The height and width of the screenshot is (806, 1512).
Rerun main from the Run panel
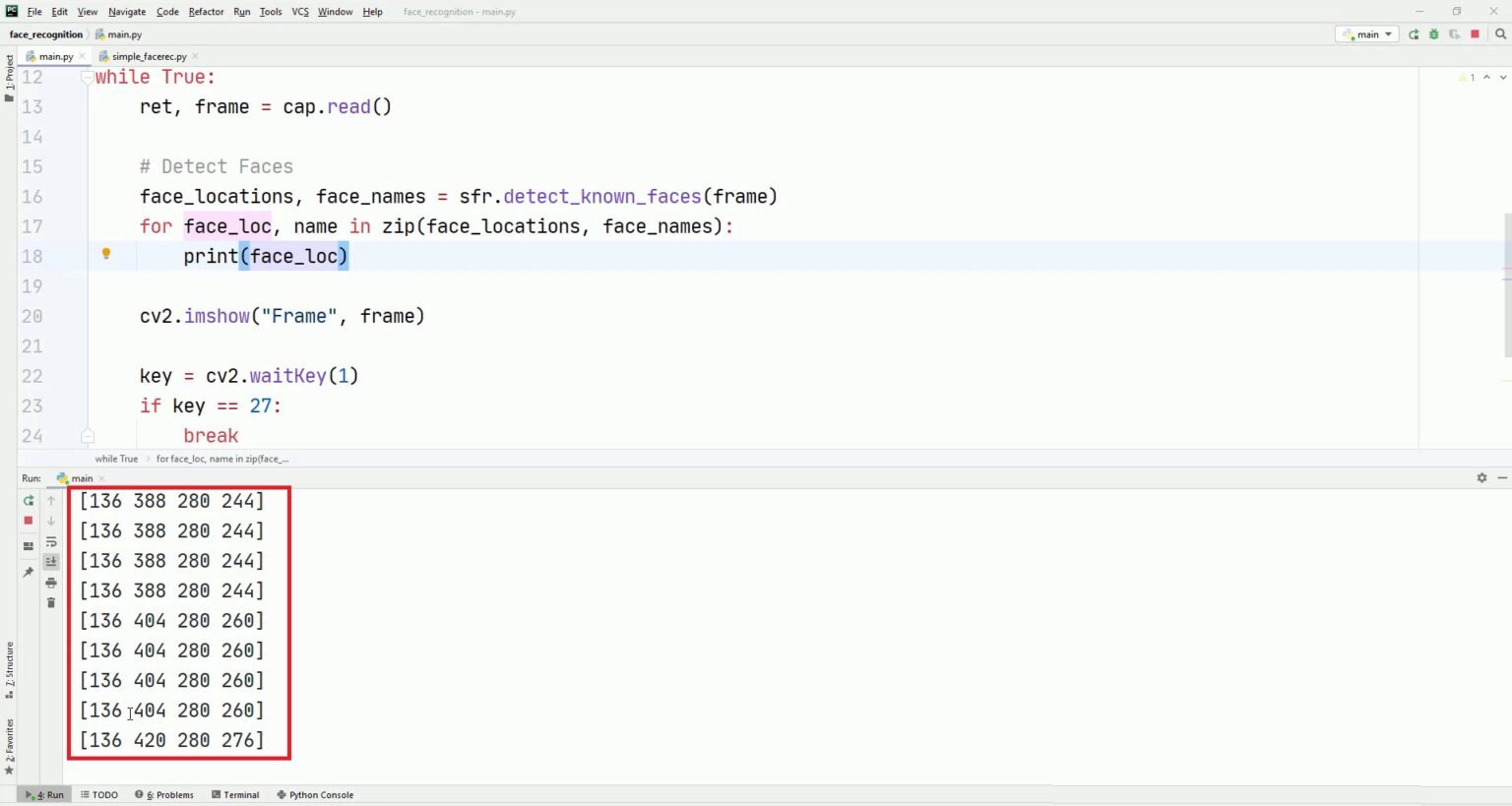point(29,501)
